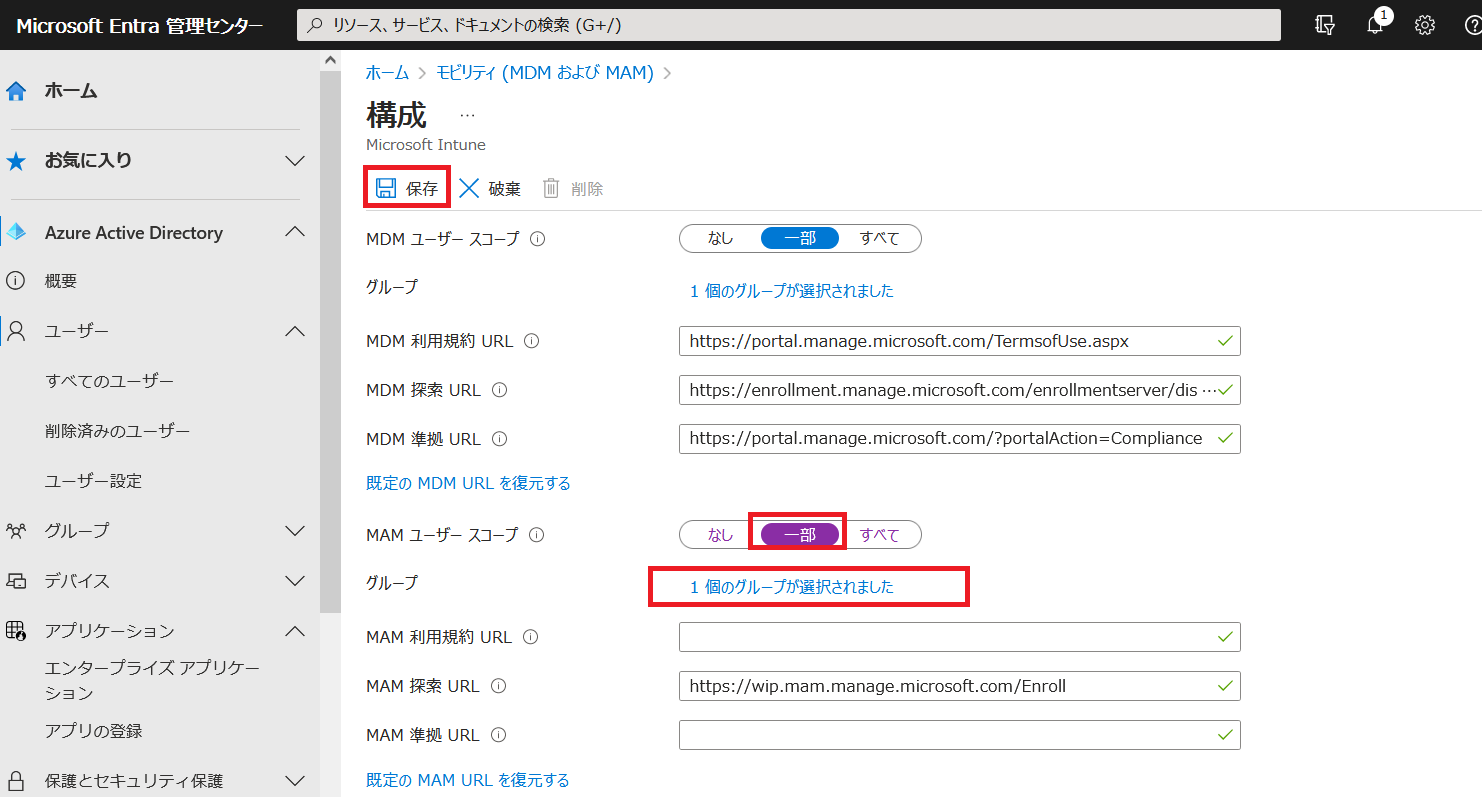Click the ユーザー person icon

tap(16, 331)
